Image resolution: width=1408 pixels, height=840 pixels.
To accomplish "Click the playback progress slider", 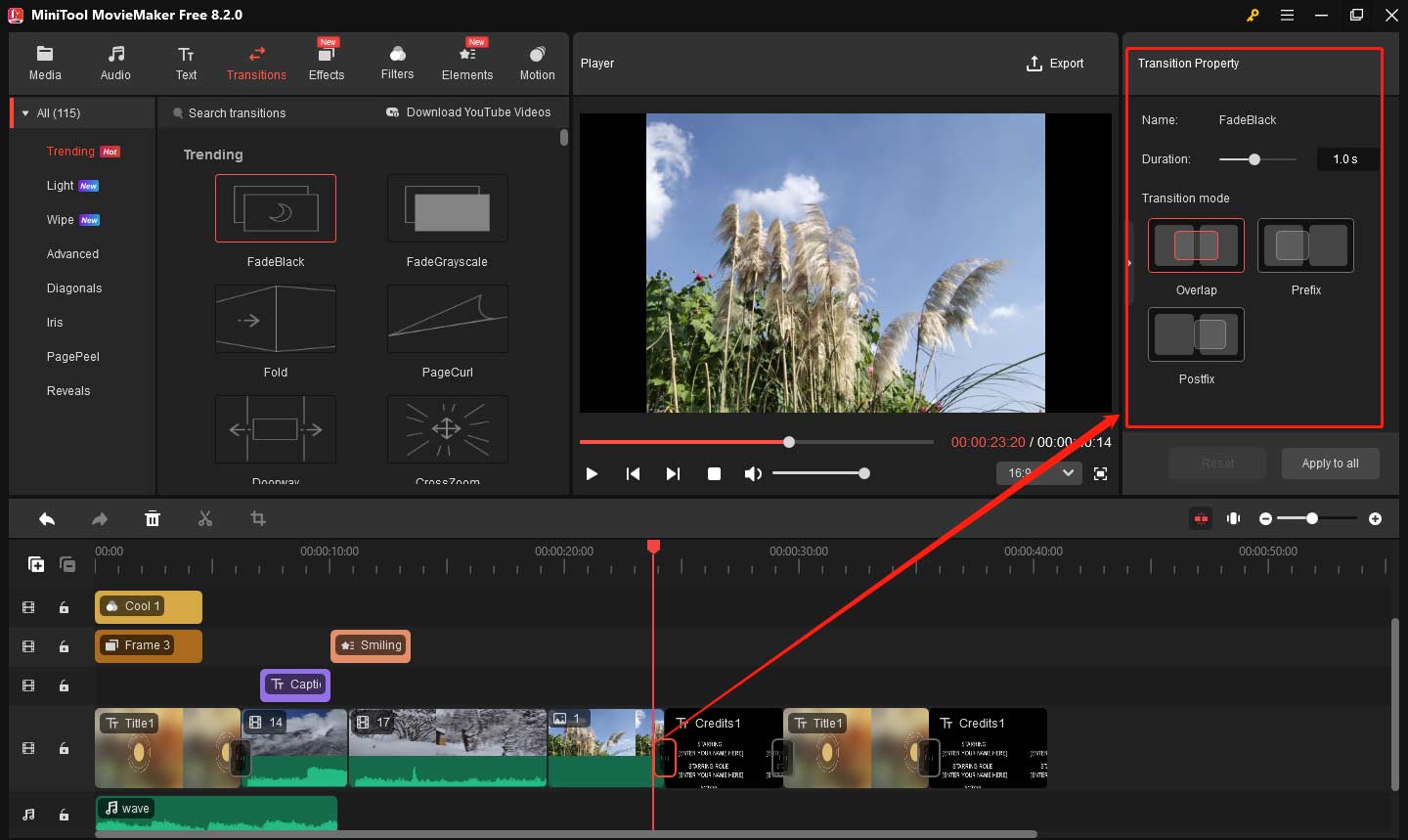I will click(757, 442).
